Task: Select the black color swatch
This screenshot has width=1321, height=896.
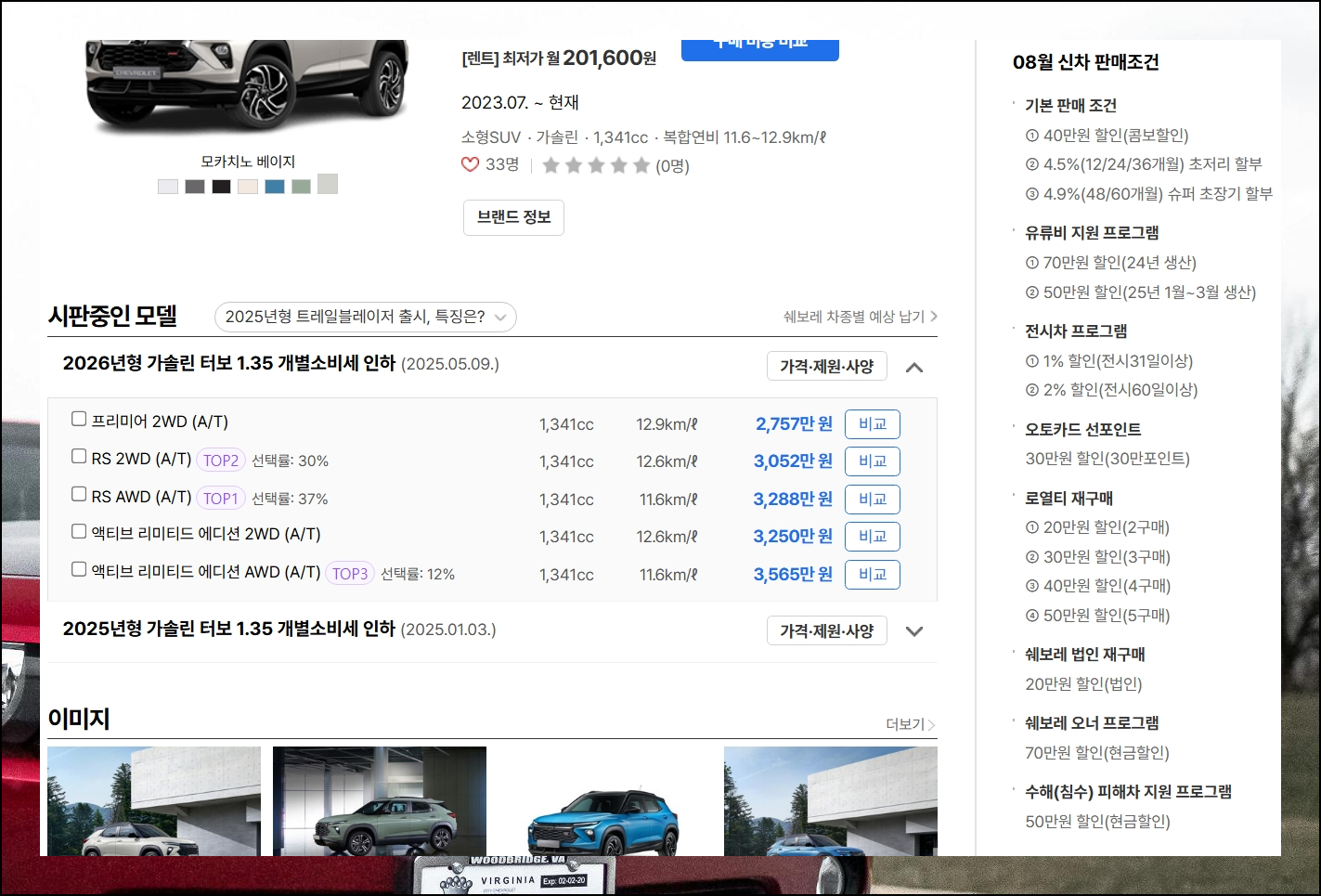Action: [221, 186]
